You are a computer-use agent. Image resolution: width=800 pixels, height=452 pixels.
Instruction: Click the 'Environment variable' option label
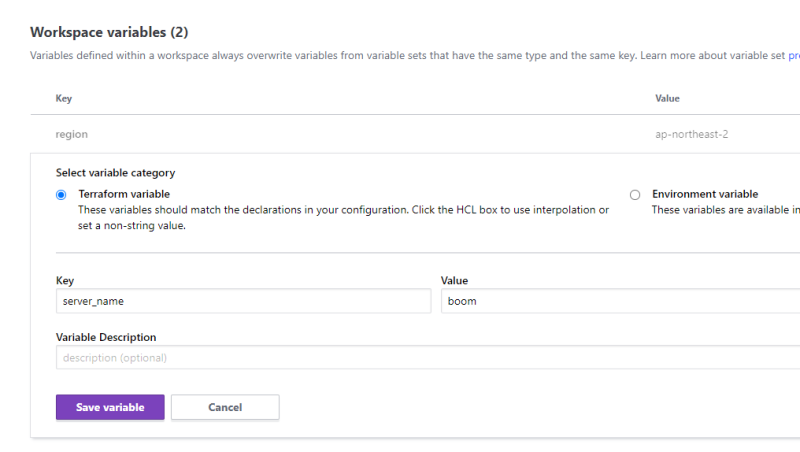[705, 194]
